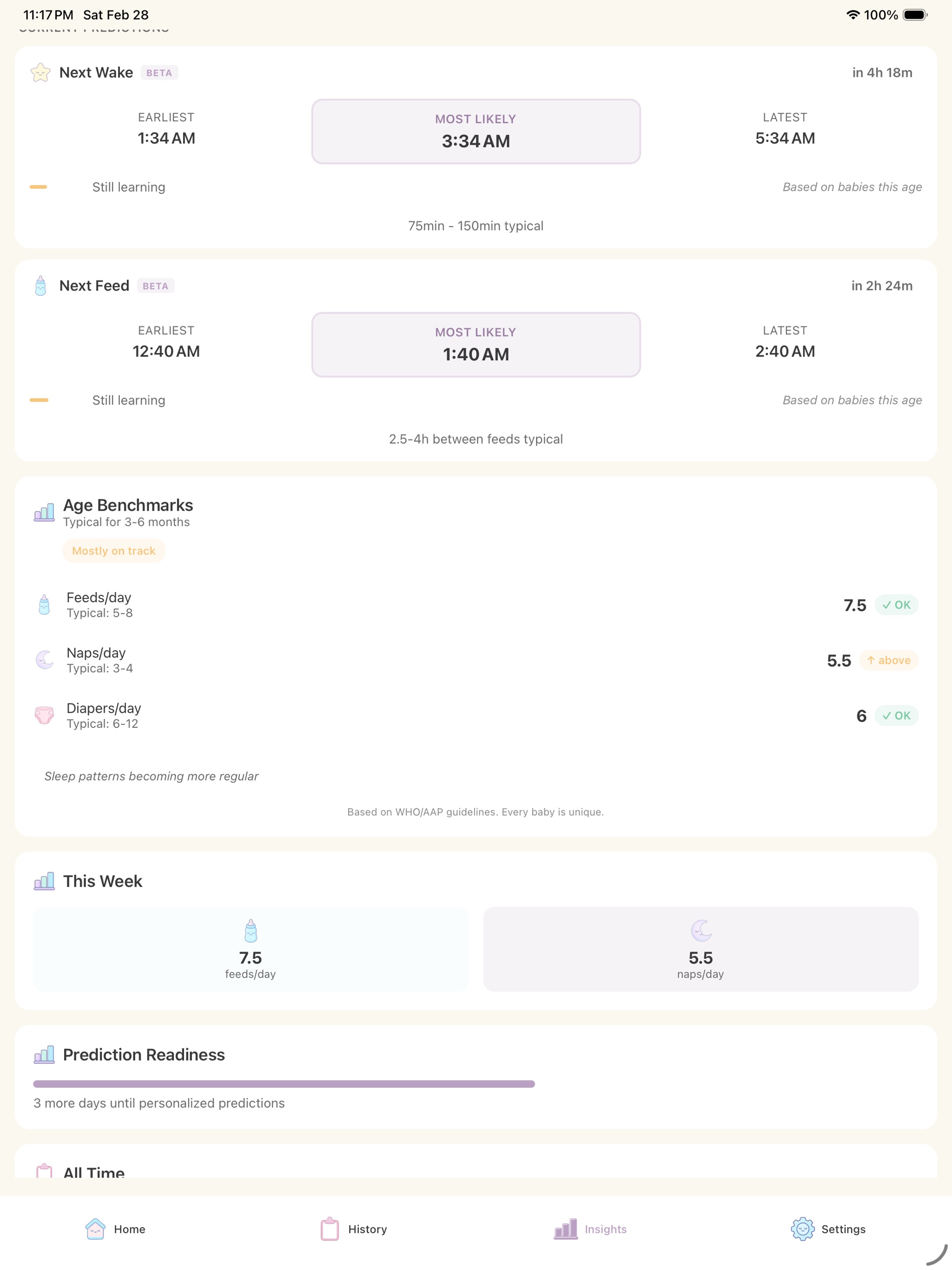The width and height of the screenshot is (952, 1270).
Task: Tap the Naps/day above status badge
Action: pos(889,660)
